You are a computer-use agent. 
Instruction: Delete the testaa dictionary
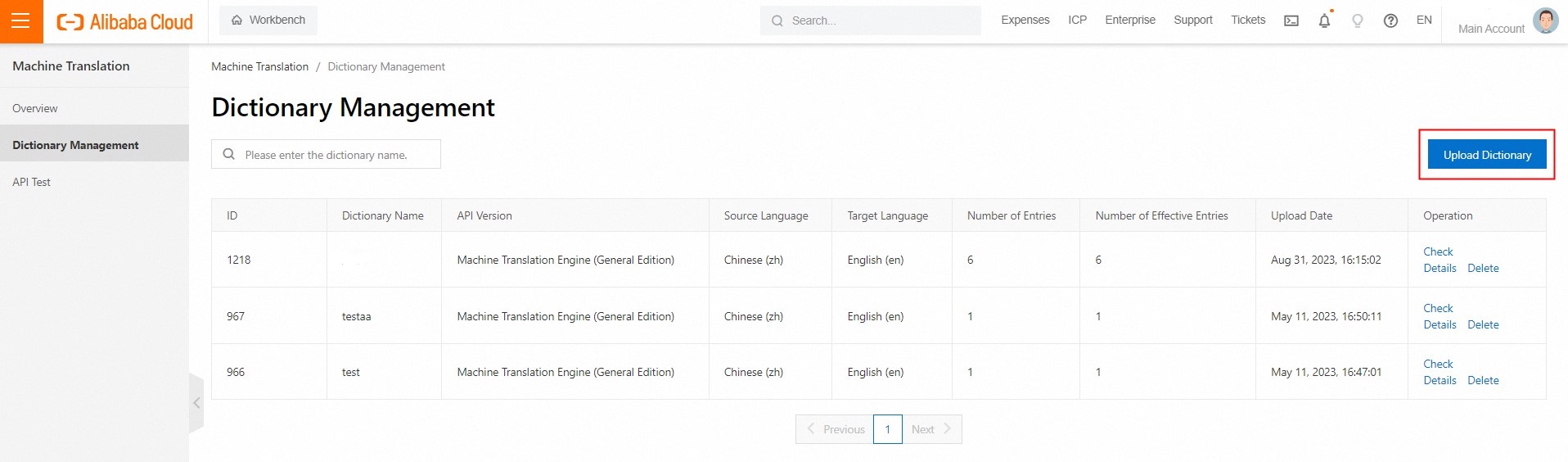(1483, 325)
